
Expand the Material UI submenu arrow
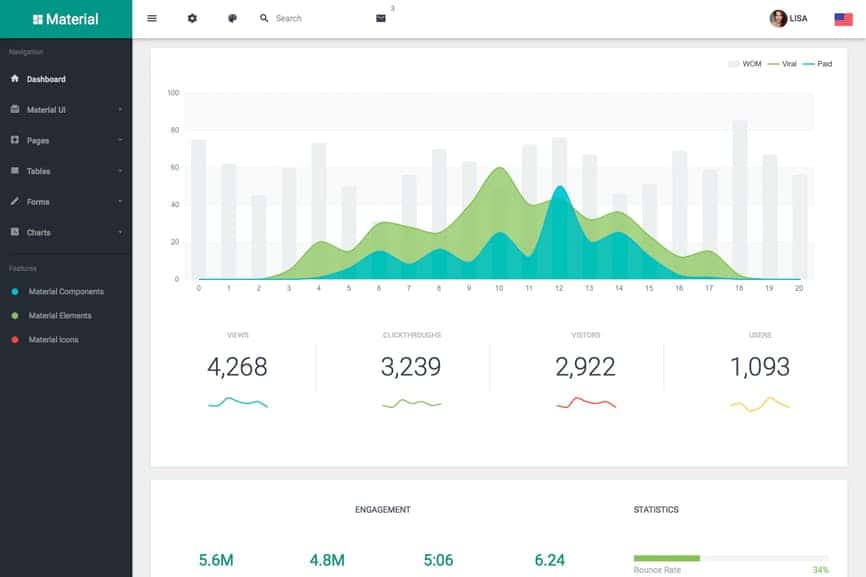tap(120, 109)
